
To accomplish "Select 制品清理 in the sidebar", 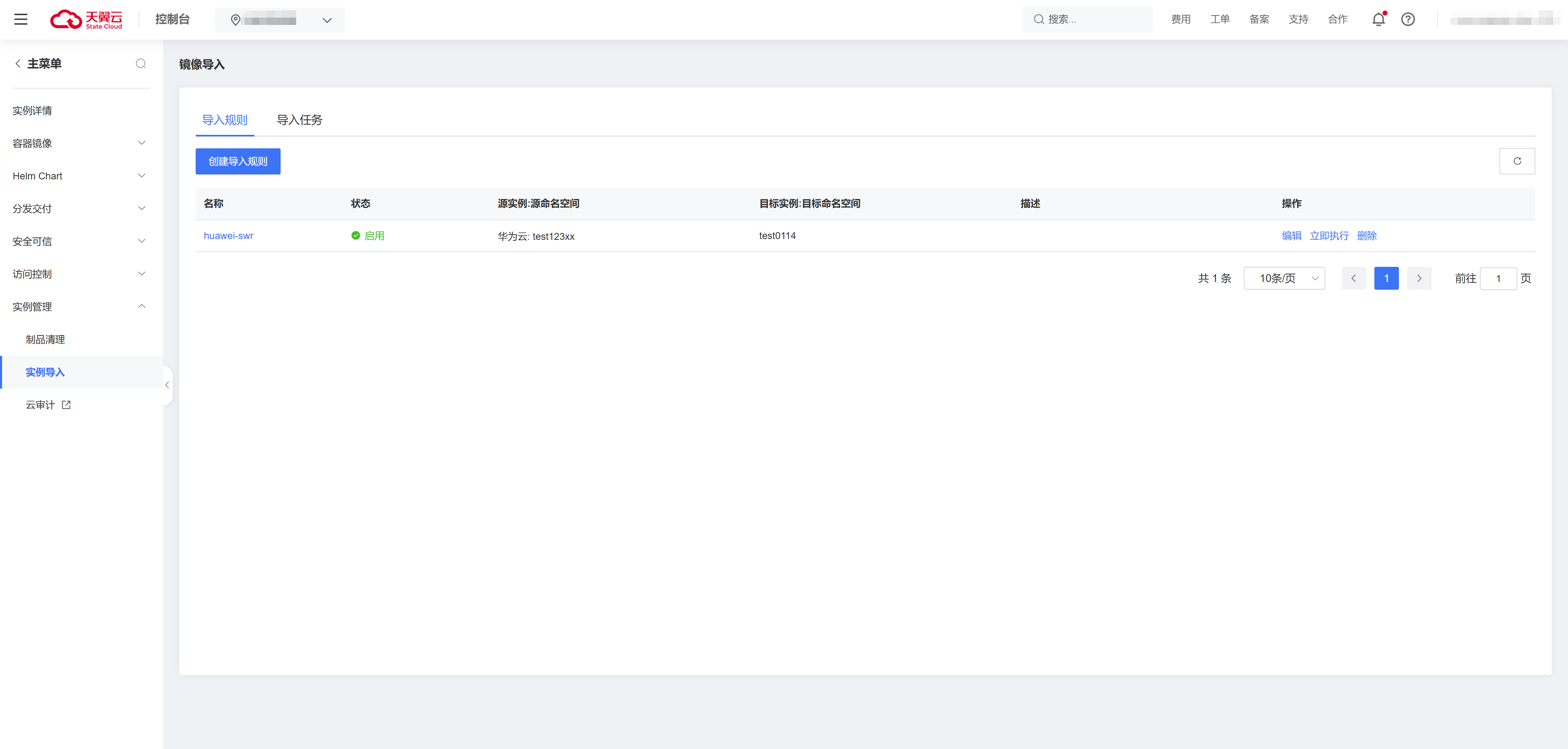I will coord(45,340).
